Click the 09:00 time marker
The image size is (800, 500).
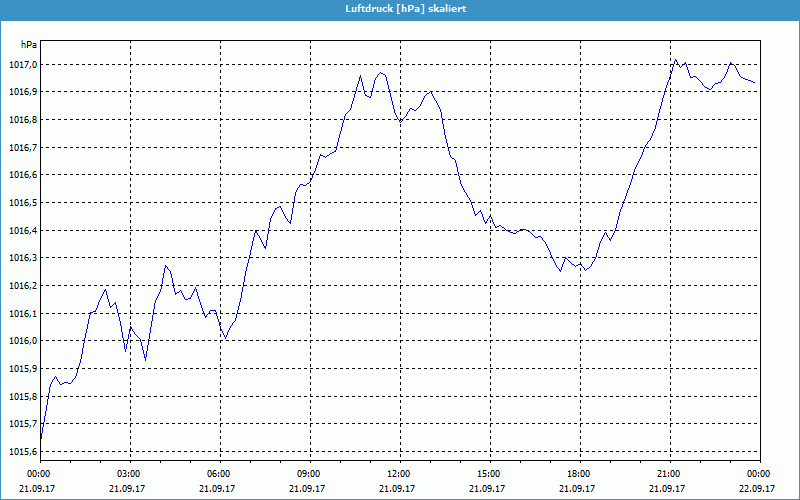309,473
